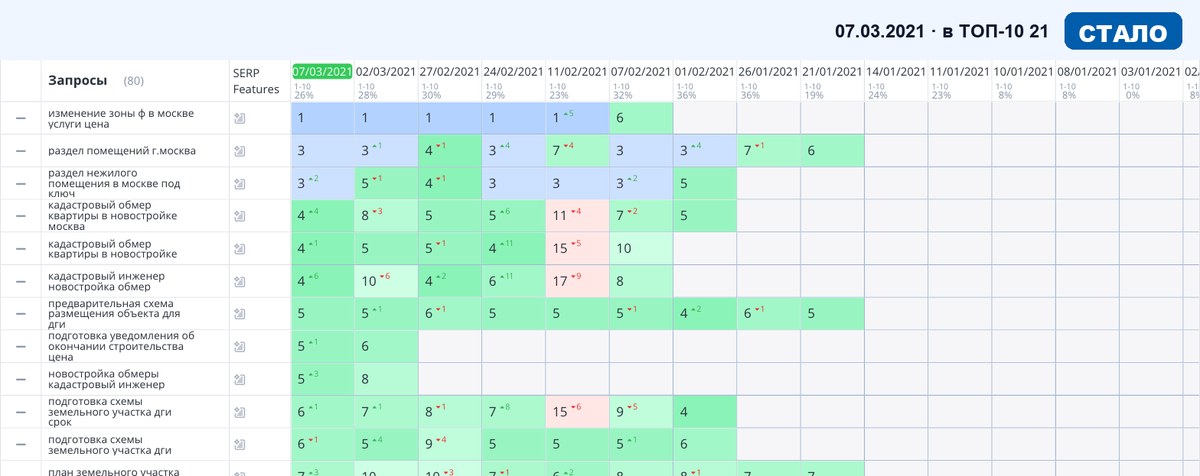Click the 01/02/2021 column header
The height and width of the screenshot is (476, 1200).
coord(705,72)
